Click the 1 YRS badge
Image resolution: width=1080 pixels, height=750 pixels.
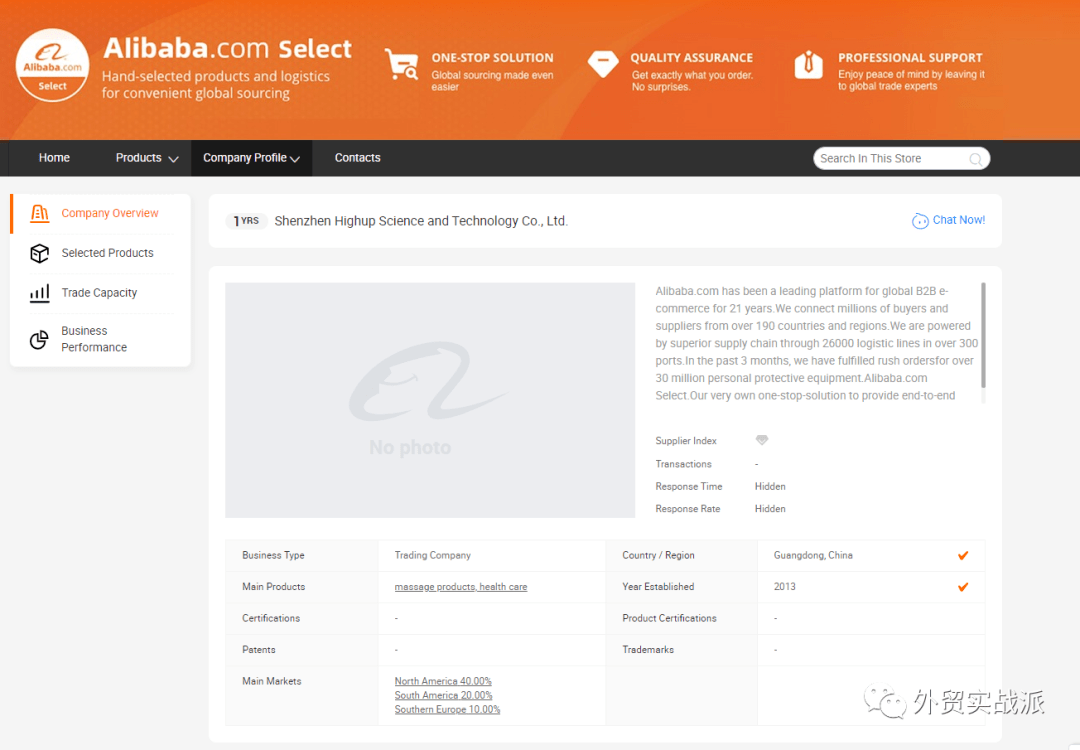tap(246, 221)
